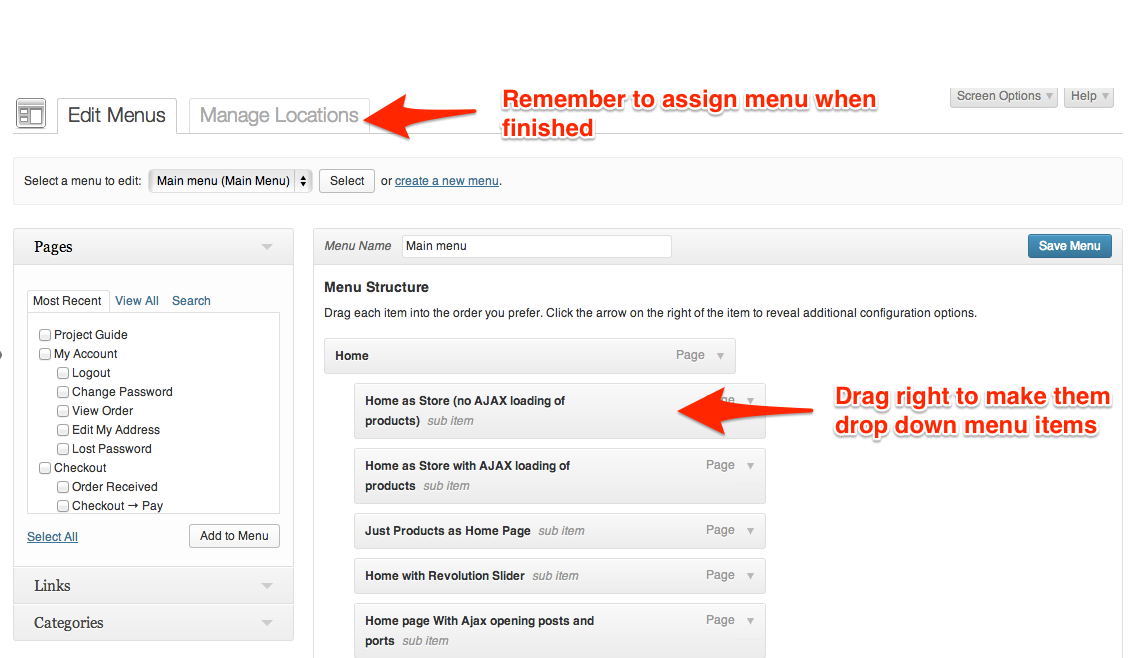Show the Most Recent pages tab

coord(67,301)
